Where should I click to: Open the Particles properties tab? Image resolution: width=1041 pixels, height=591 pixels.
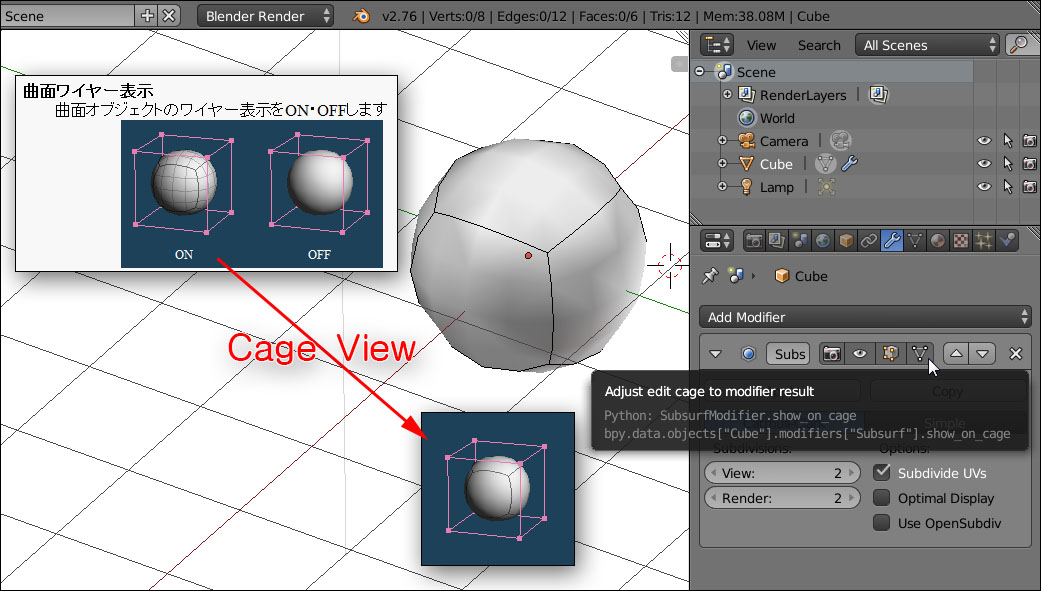coord(983,240)
